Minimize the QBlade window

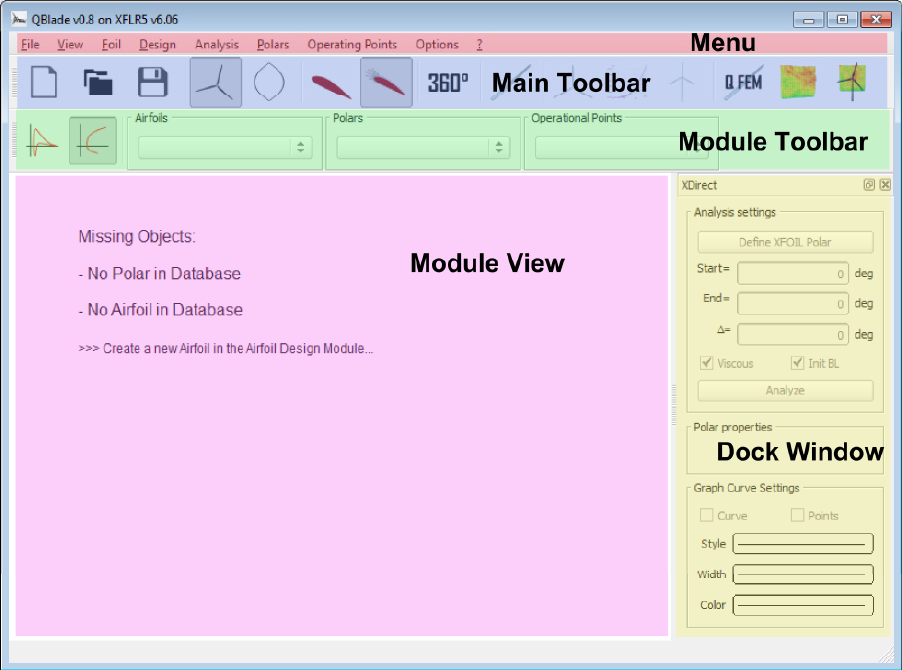(808, 20)
